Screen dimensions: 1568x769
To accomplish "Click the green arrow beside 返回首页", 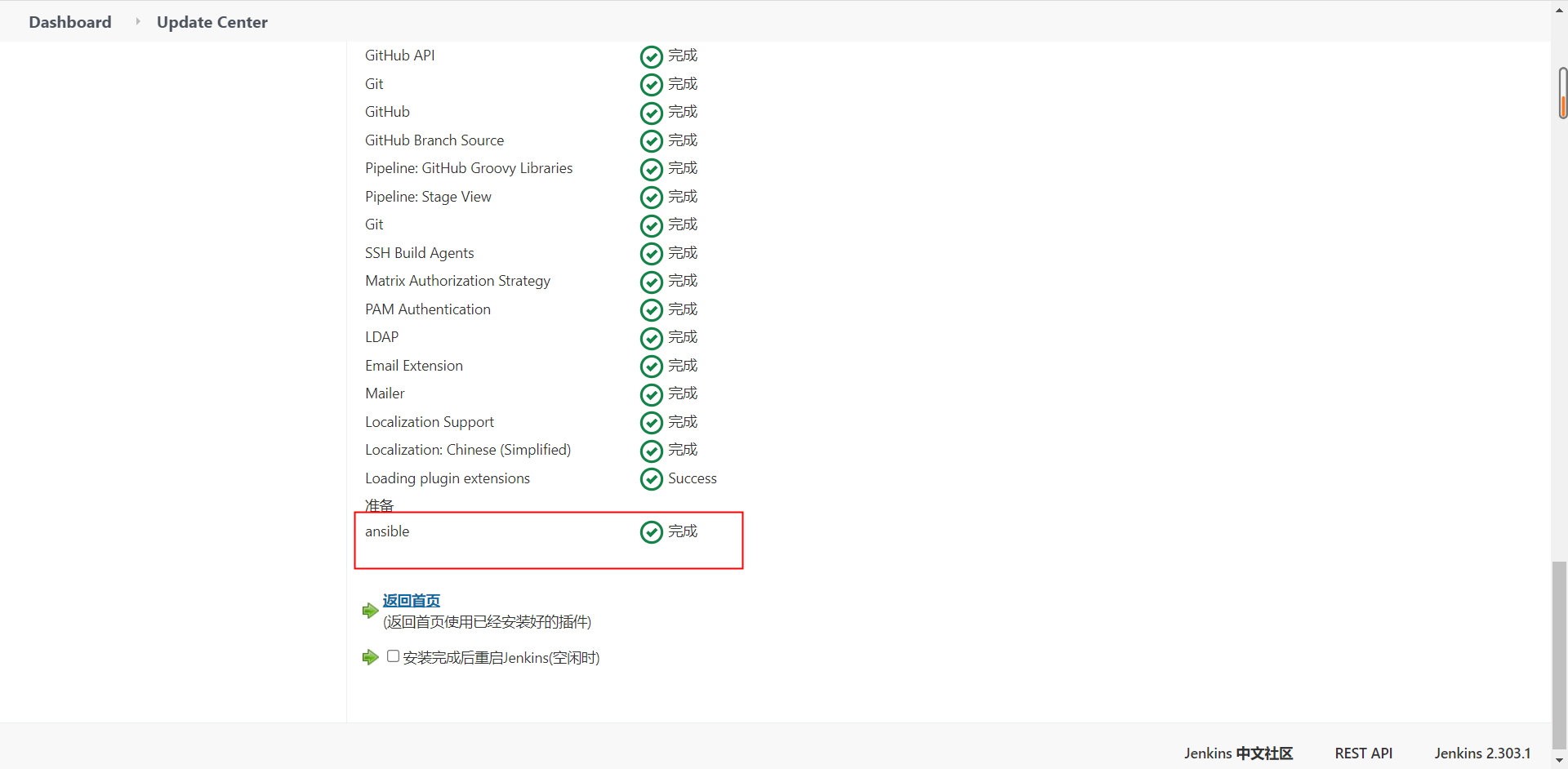I will (370, 611).
